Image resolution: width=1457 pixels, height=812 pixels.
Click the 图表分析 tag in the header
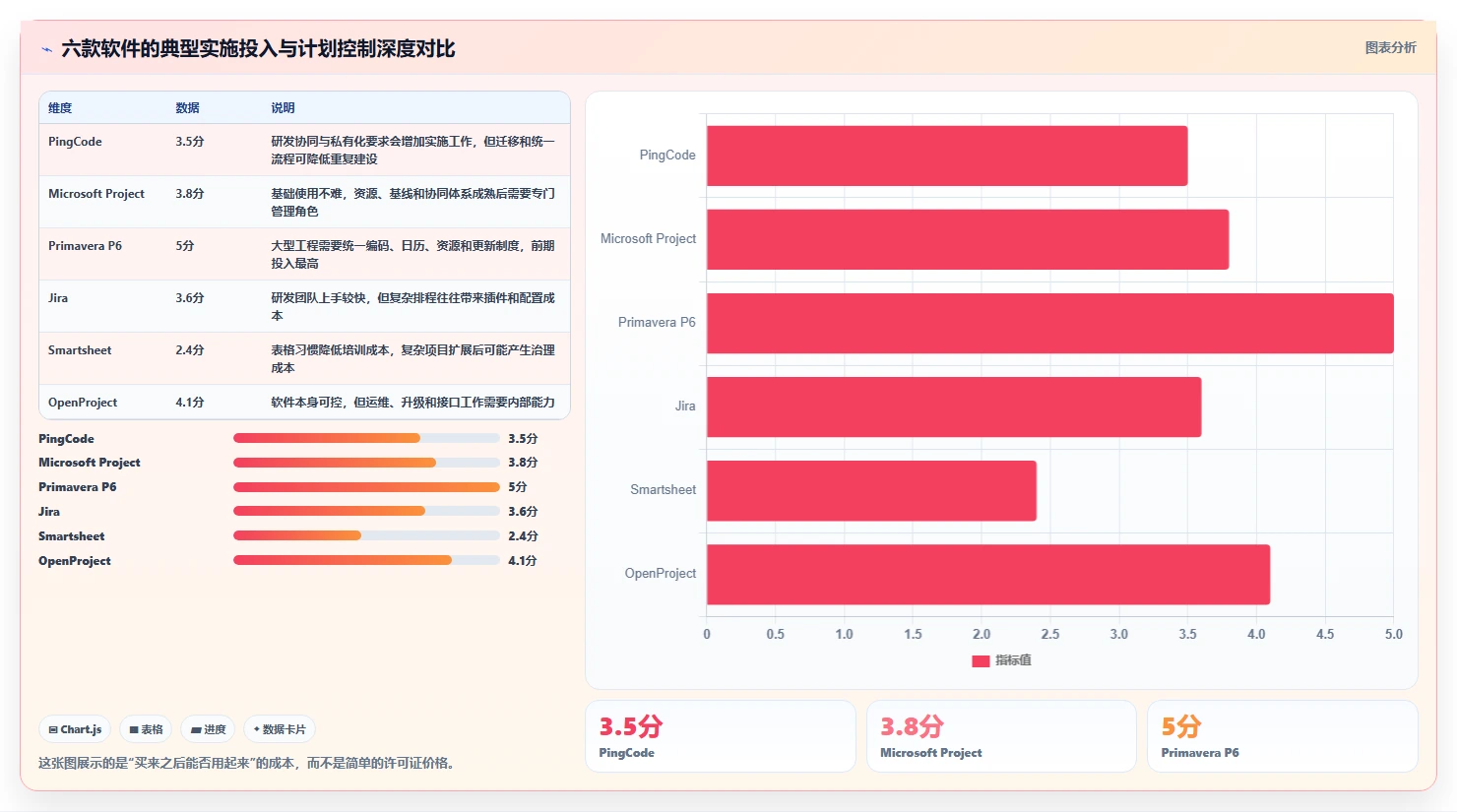click(x=1390, y=47)
